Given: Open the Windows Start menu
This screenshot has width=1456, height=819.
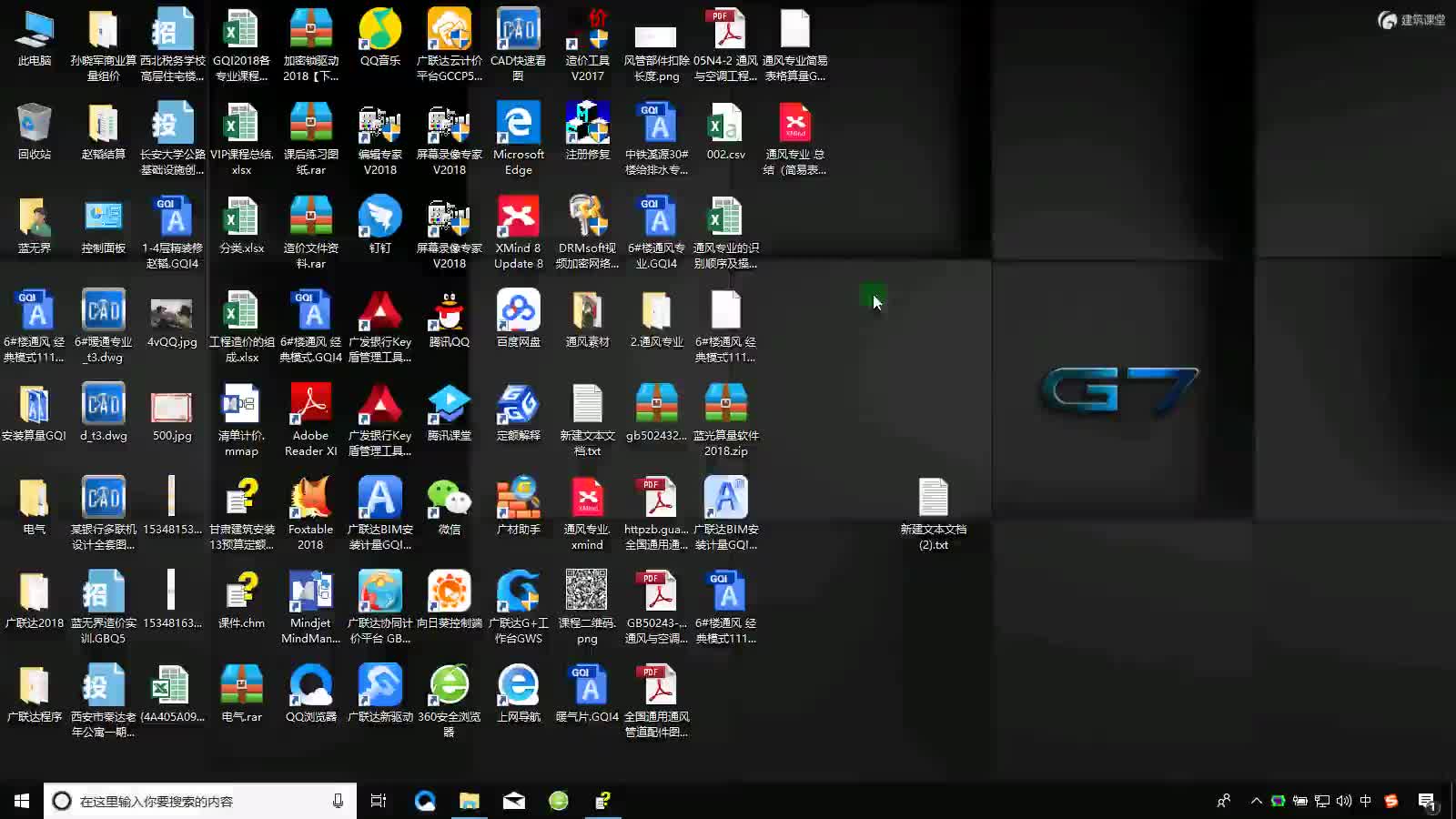Looking at the screenshot, I should [x=22, y=801].
